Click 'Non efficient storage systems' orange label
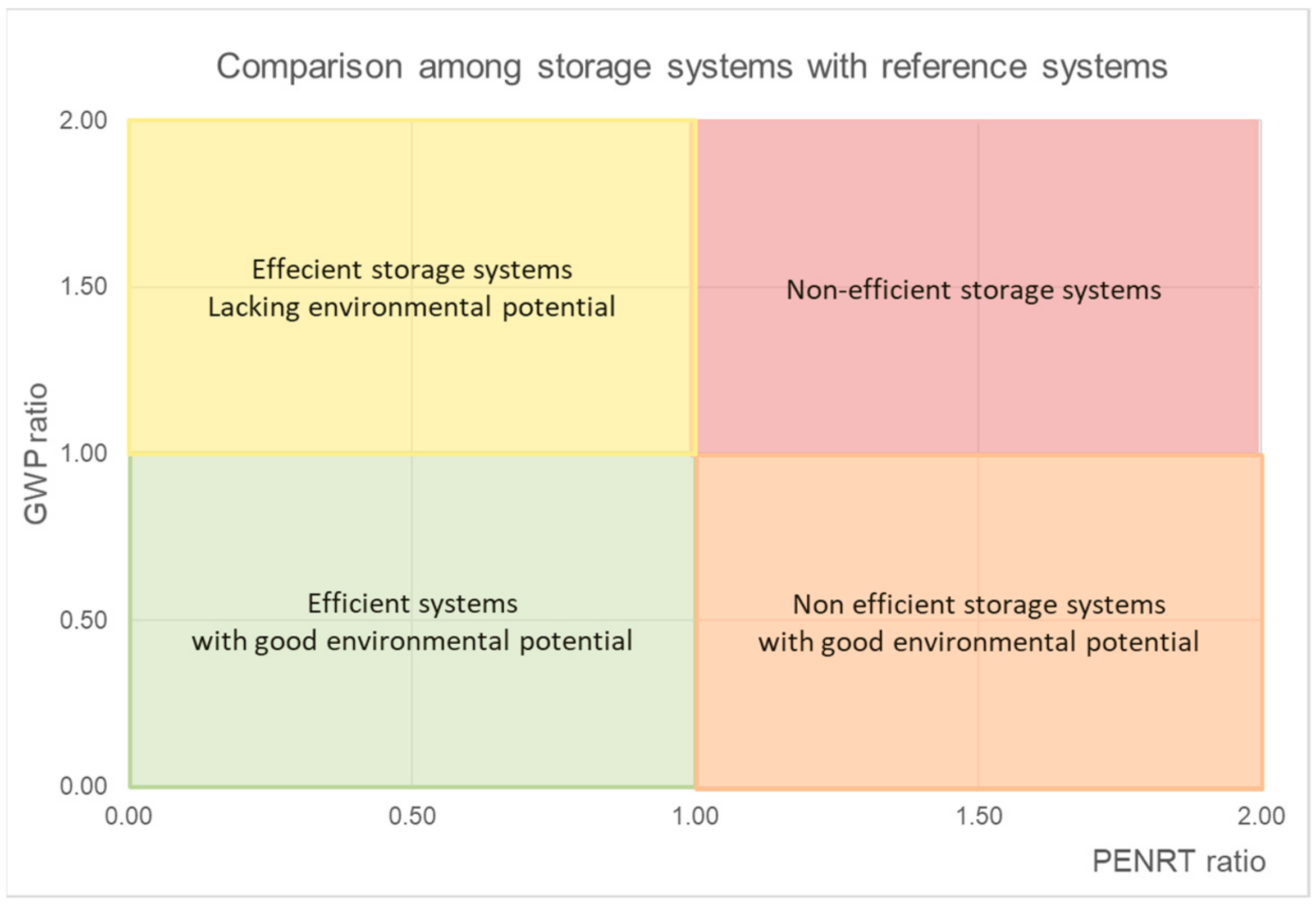Screen dimensions: 1316x904 click(979, 605)
